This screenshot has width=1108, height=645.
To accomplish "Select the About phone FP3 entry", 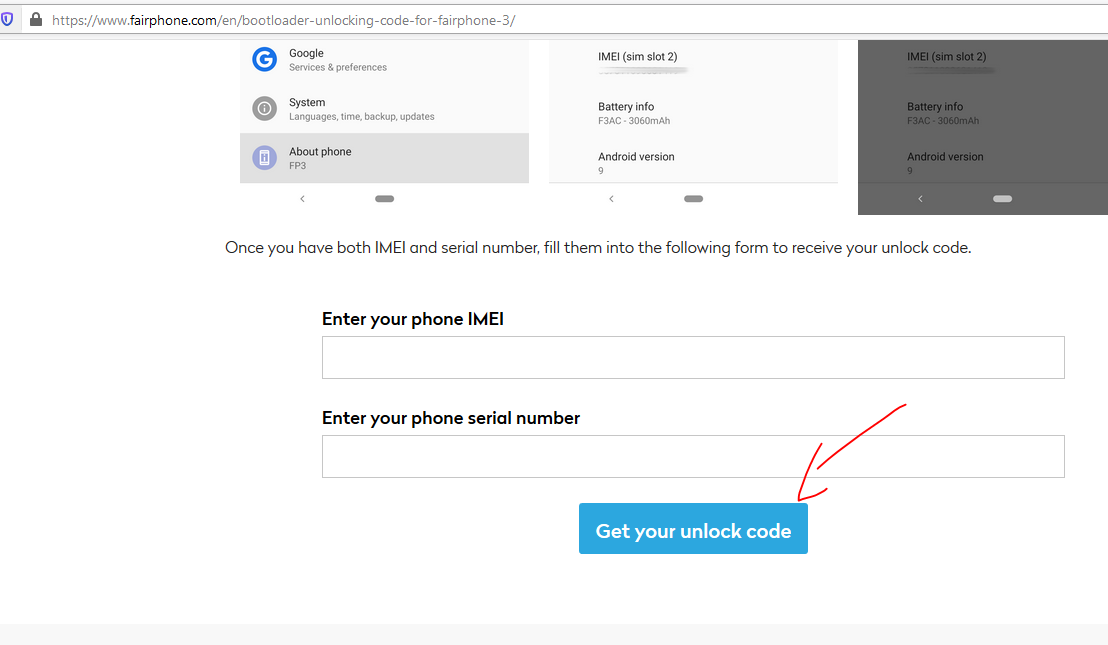I will tap(384, 158).
